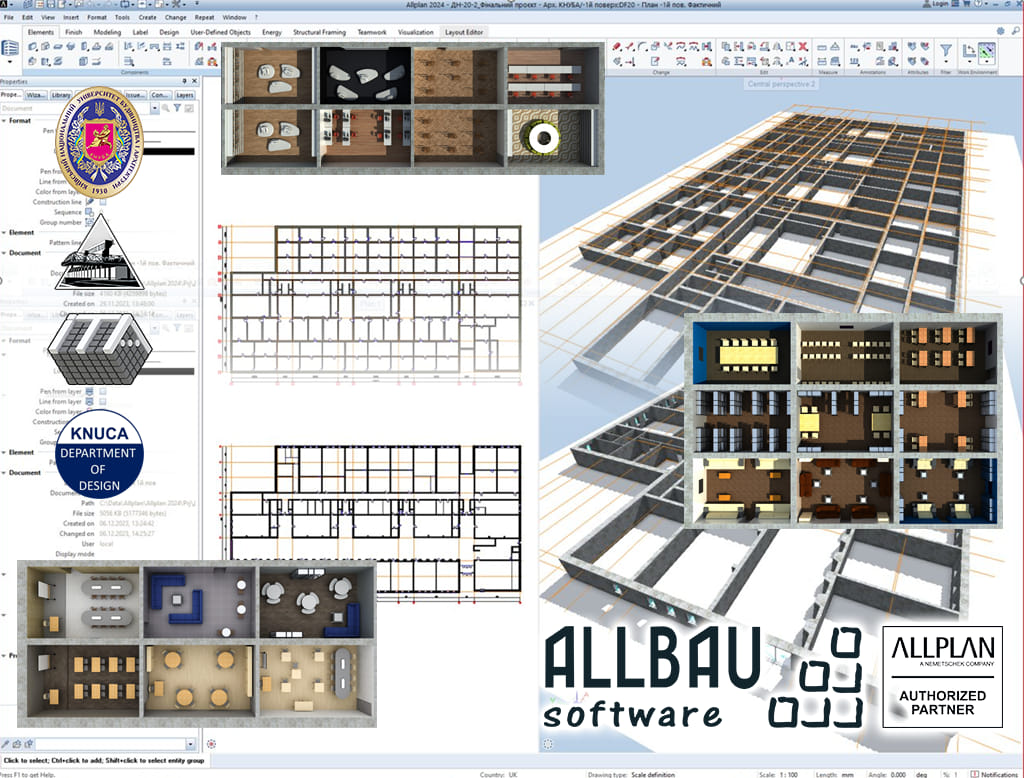Open the shopping cart icon in title bar
This screenshot has height=778, width=1024.
tap(967, 4)
